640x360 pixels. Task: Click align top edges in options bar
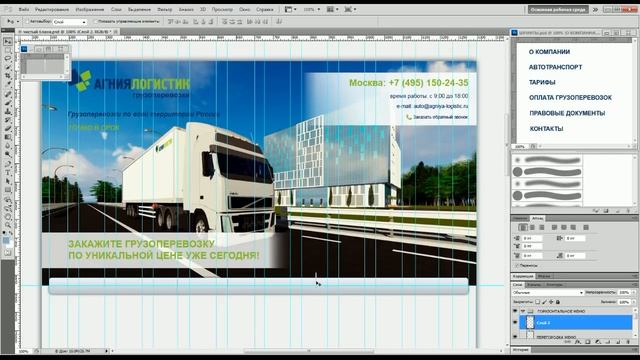point(171,21)
